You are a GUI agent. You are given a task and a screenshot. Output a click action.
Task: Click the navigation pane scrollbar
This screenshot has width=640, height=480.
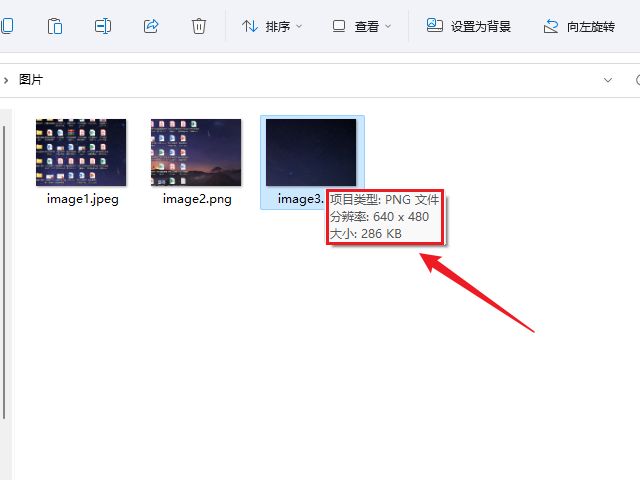(4, 271)
